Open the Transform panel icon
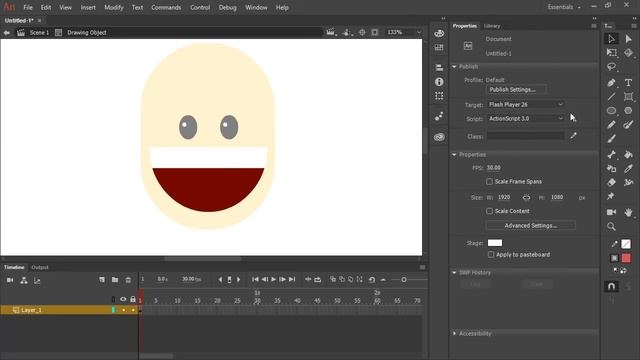The width and height of the screenshot is (640, 360). 439,96
